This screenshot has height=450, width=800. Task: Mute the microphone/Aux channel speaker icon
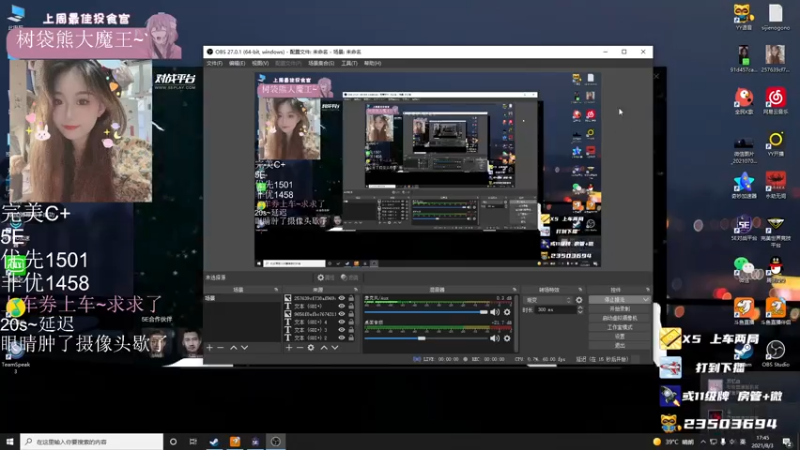[x=494, y=312]
